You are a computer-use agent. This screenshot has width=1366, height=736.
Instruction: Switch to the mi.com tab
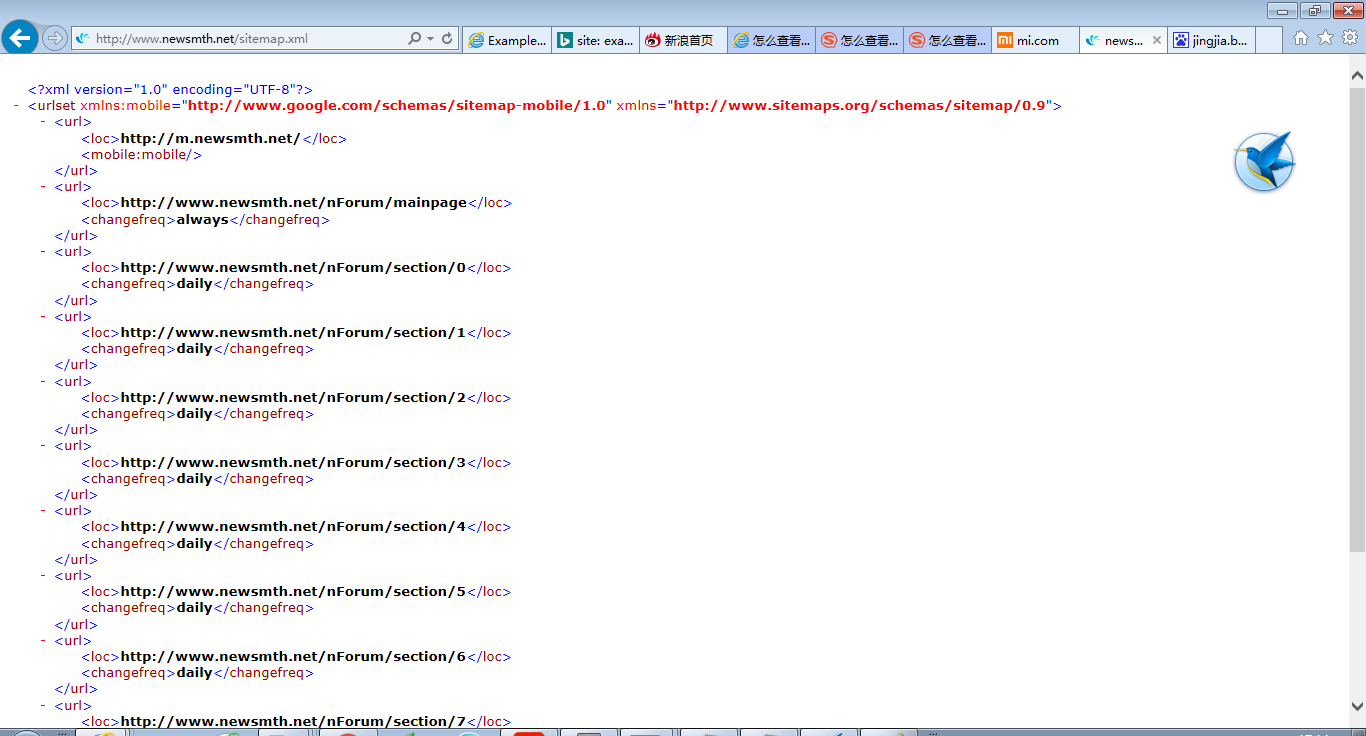(x=1035, y=40)
